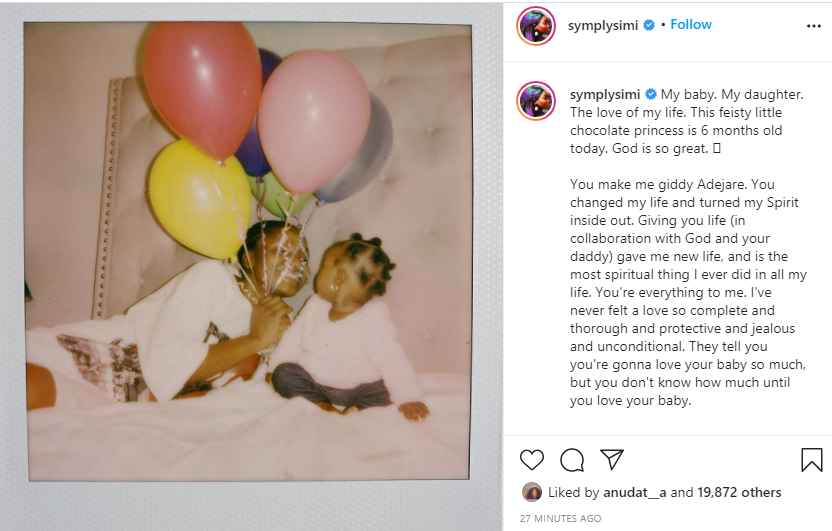Viewport: 832px width, 531px height.
Task: Click the Follow link next to symplysimi
Action: (x=690, y=24)
